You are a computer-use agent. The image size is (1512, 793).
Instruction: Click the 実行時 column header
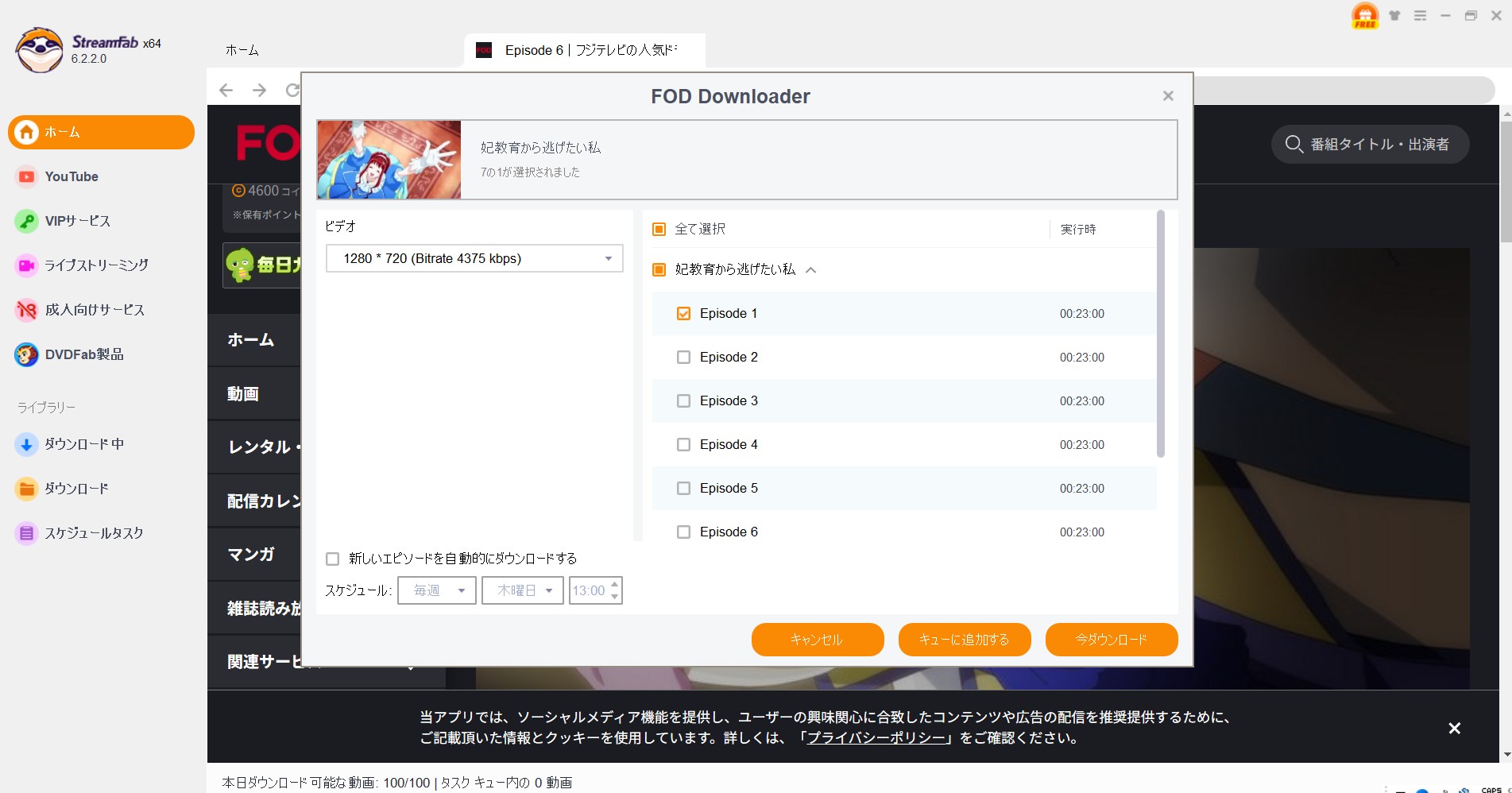click(1078, 230)
